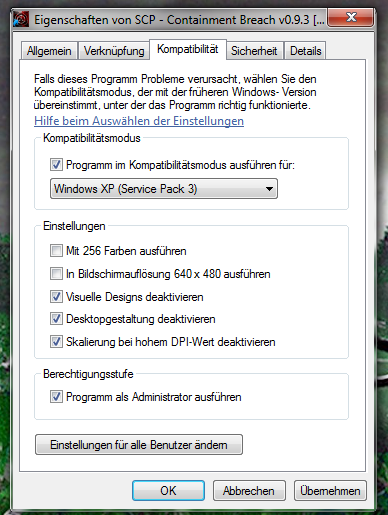This screenshot has height=515, width=388.
Task: Switch to the Allgemein tab
Action: click(49, 51)
